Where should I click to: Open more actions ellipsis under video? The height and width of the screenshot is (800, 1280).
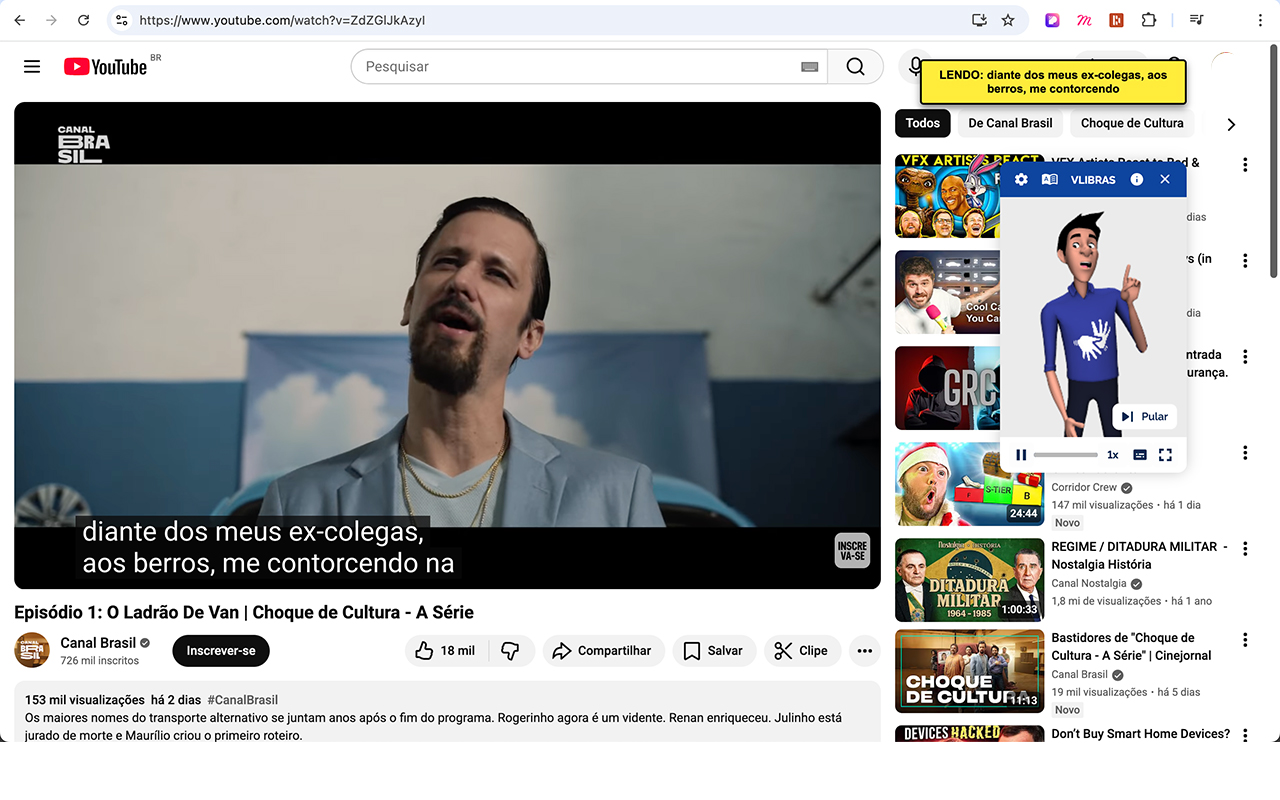coord(865,651)
